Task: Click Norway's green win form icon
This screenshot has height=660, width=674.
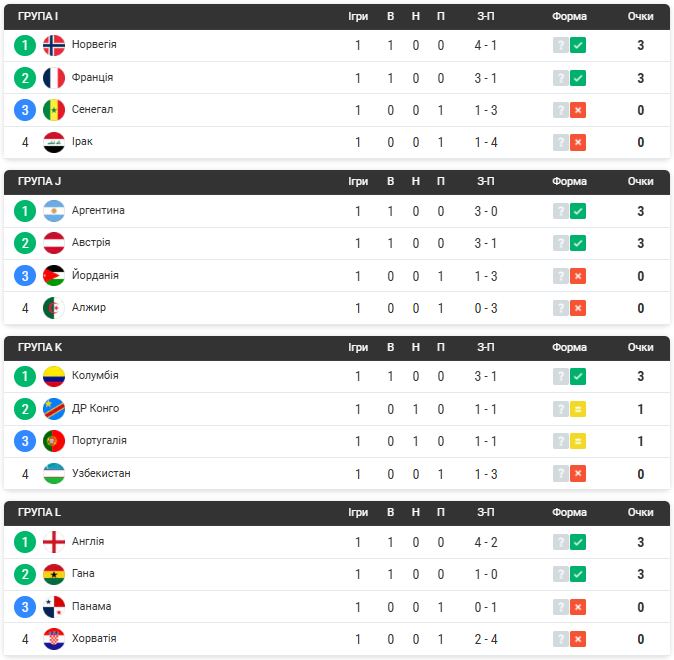Action: coord(578,45)
